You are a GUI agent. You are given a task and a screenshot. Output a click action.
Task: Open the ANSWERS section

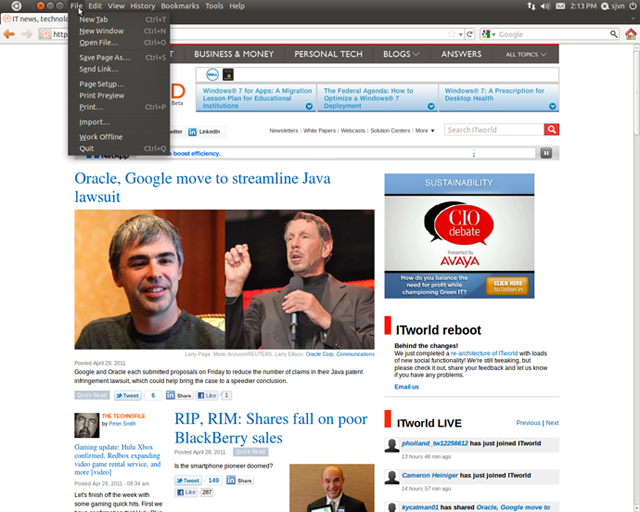(461, 54)
